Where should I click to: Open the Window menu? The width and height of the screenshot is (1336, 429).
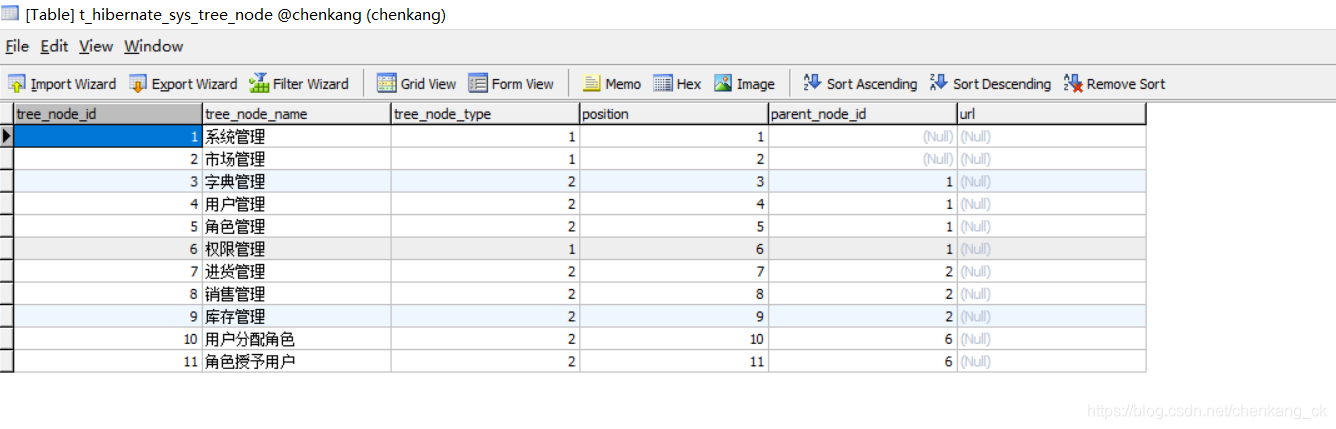tap(153, 46)
